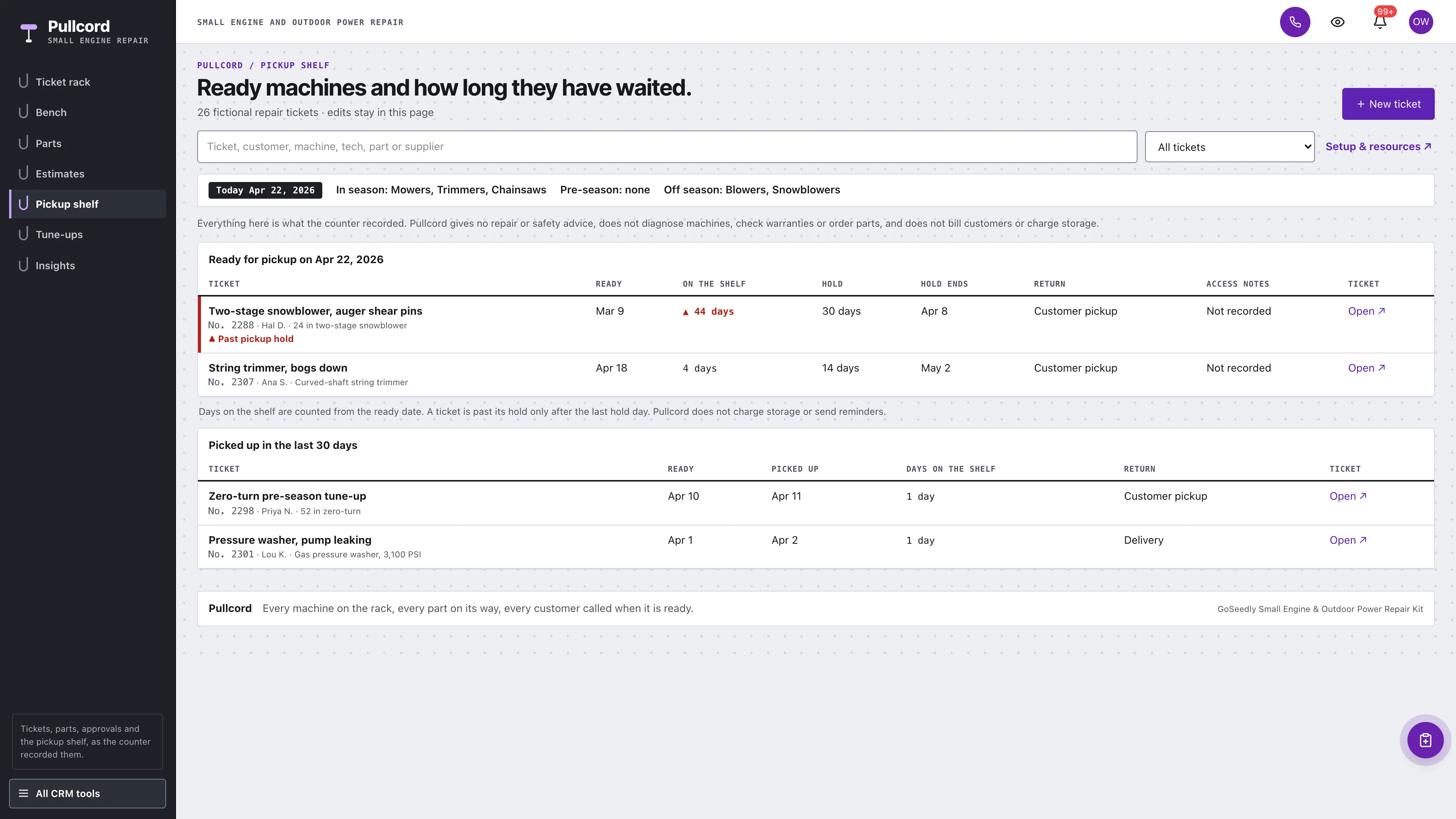Click the HOLD ENDS column header
Image resolution: width=1456 pixels, height=819 pixels.
coord(944,284)
